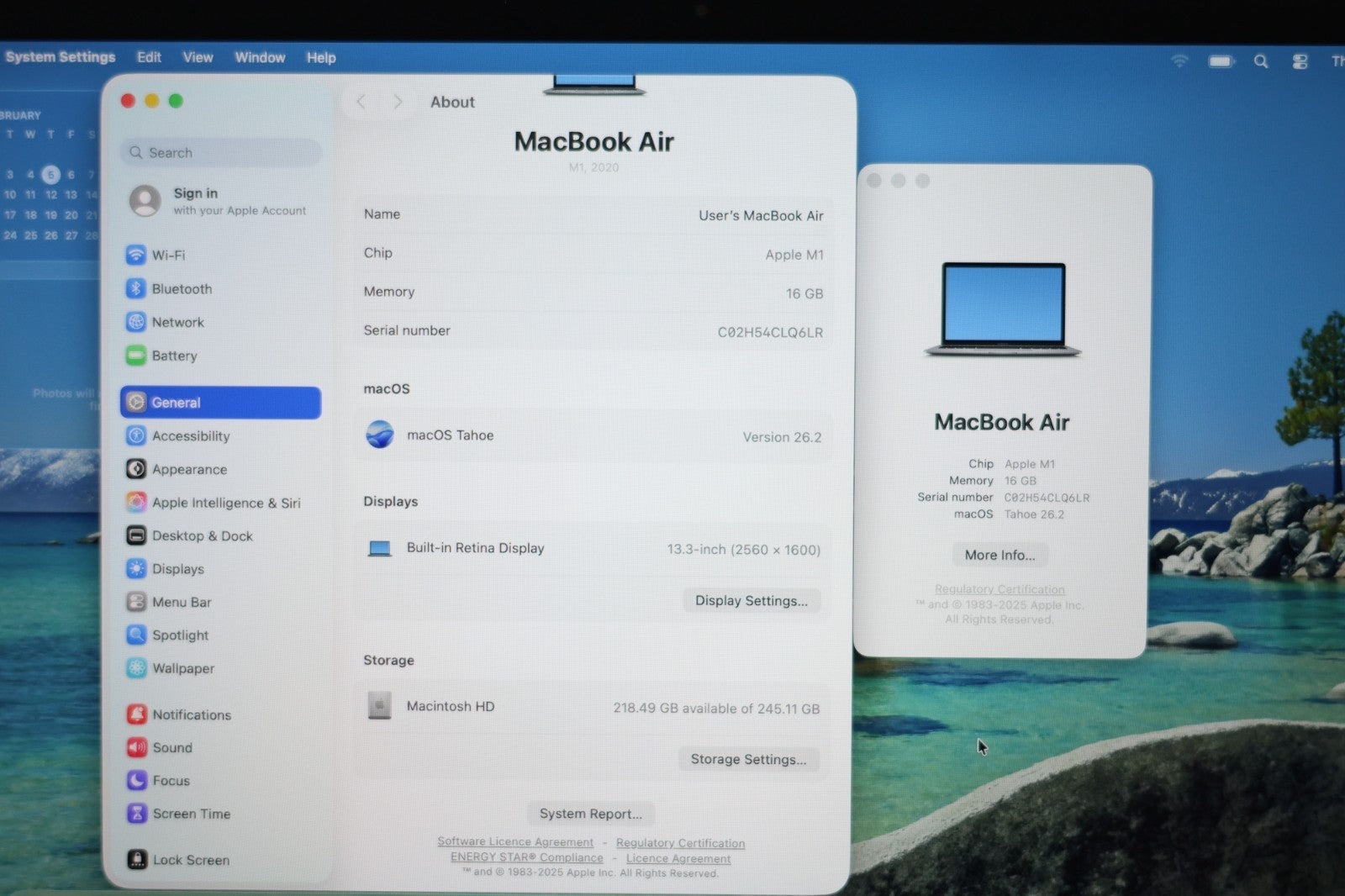1345x896 pixels.
Task: Open Apple Intelligence & Siri settings
Action: (225, 503)
